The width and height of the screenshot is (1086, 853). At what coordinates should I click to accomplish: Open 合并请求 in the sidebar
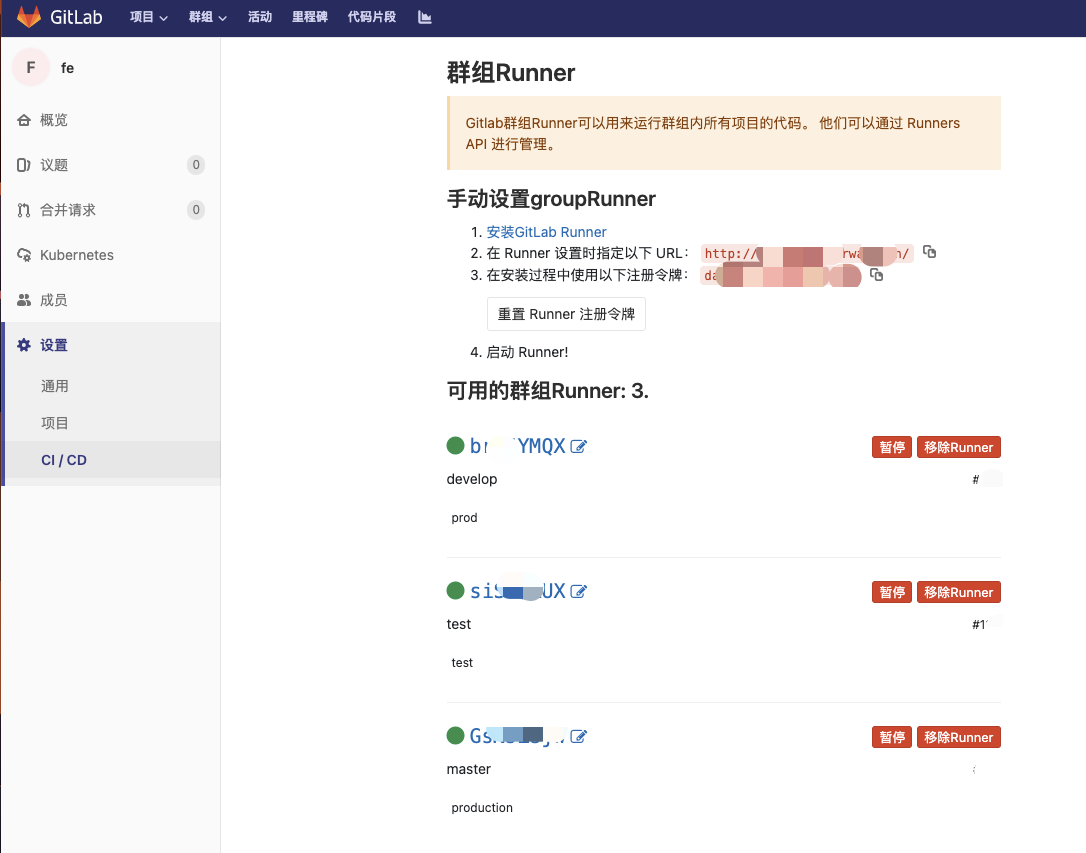[68, 210]
